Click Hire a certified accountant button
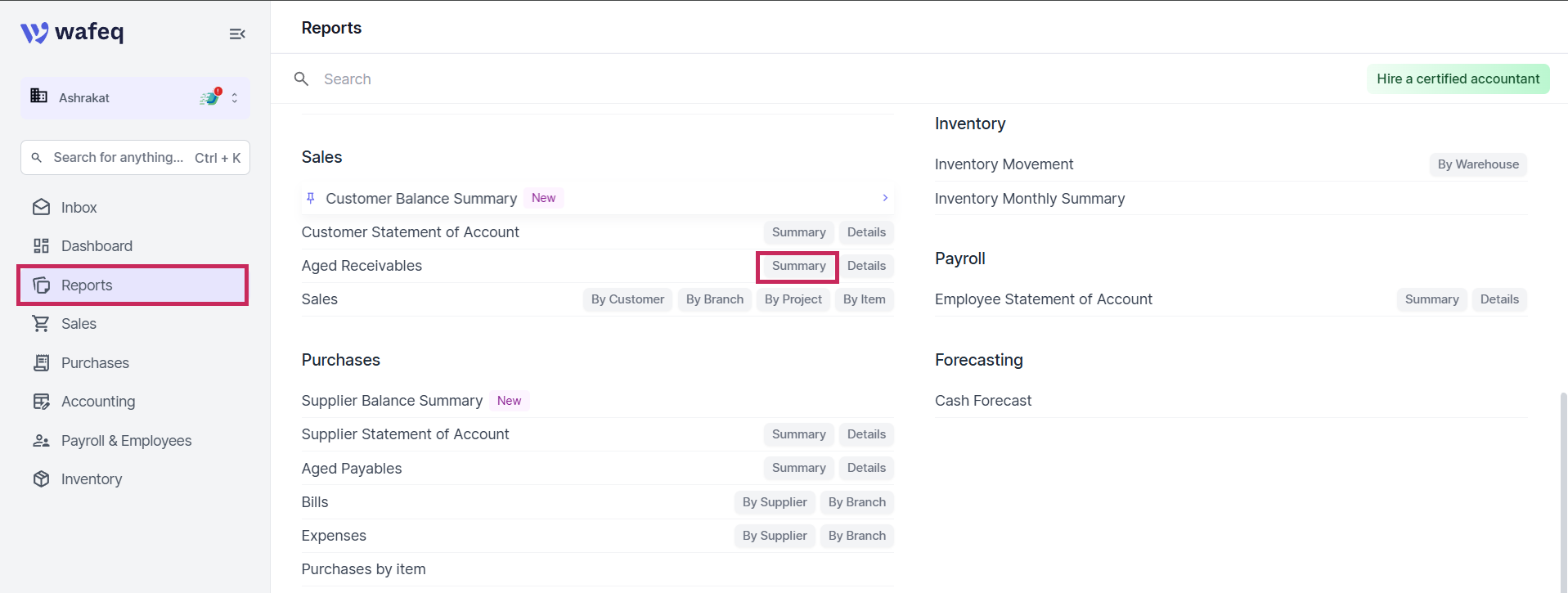This screenshot has height=593, width=1568. click(x=1458, y=79)
